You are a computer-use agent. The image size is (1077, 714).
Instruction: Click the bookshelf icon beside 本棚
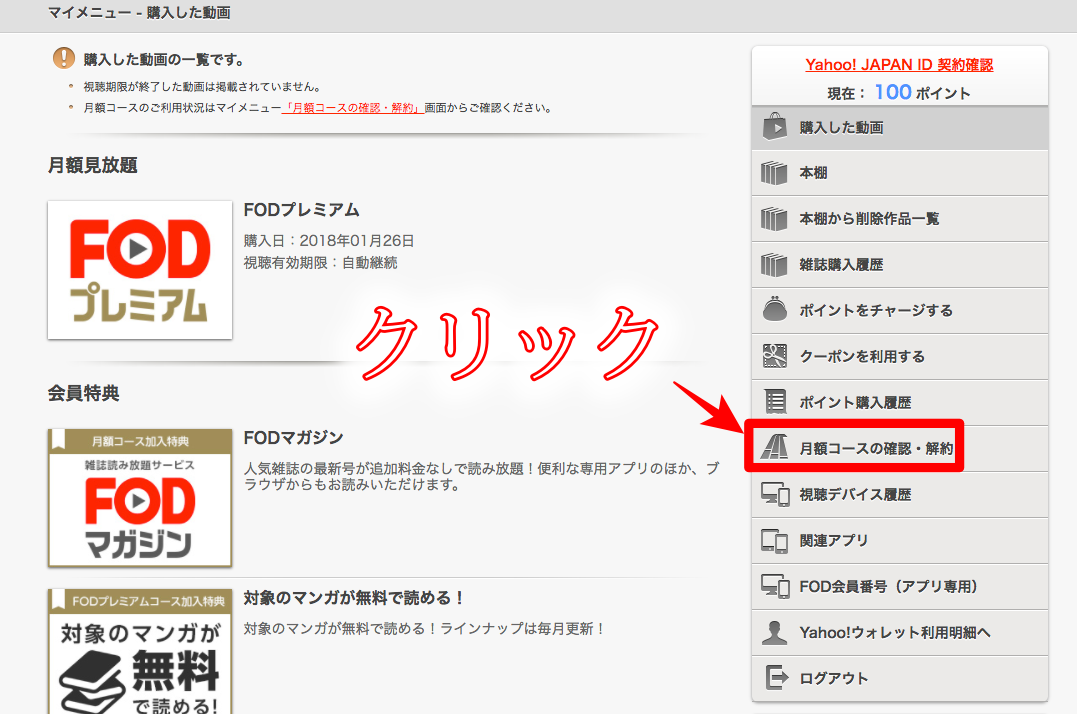point(774,173)
